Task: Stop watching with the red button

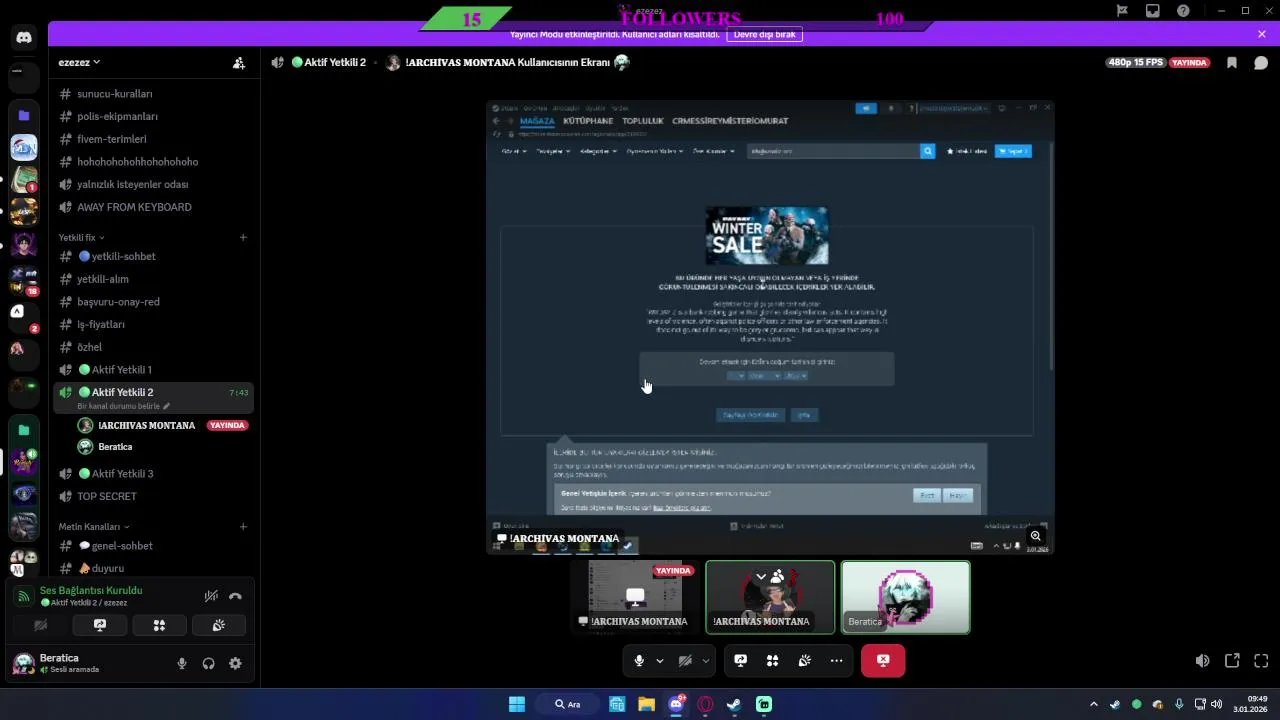Action: pyautogui.click(x=883, y=661)
